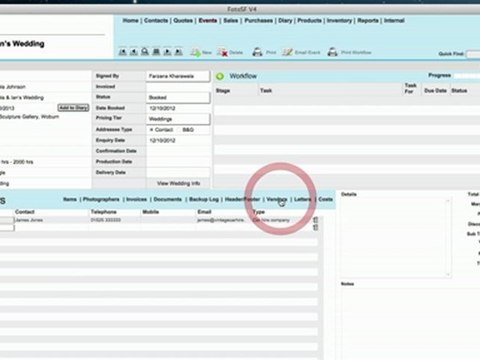Viewport: 480px width, 360px height.
Task: Click the Invoiced field
Action: pyautogui.click(x=178, y=87)
